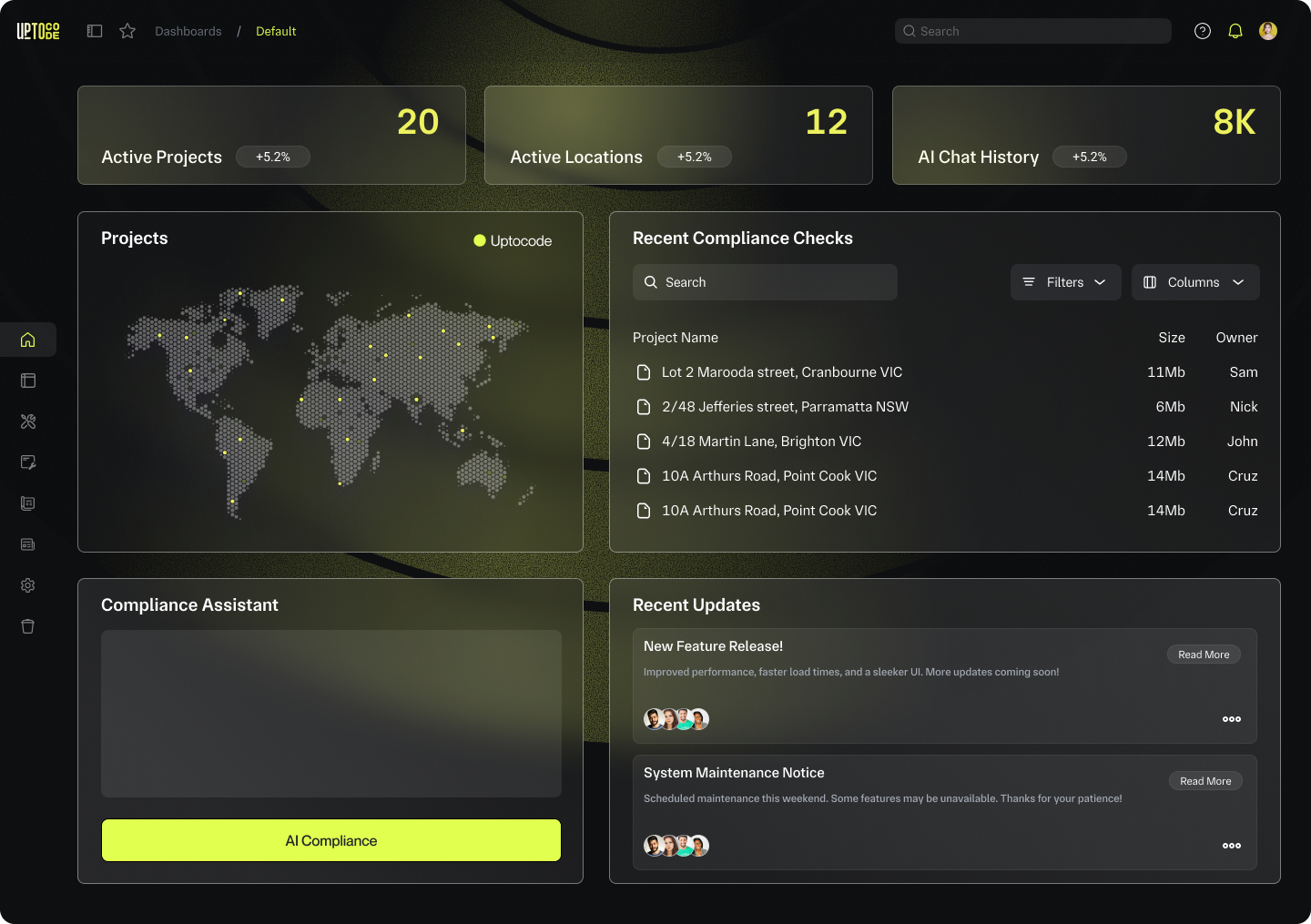Open the Columns dropdown
Viewport: 1311px width, 924px height.
click(x=1195, y=282)
